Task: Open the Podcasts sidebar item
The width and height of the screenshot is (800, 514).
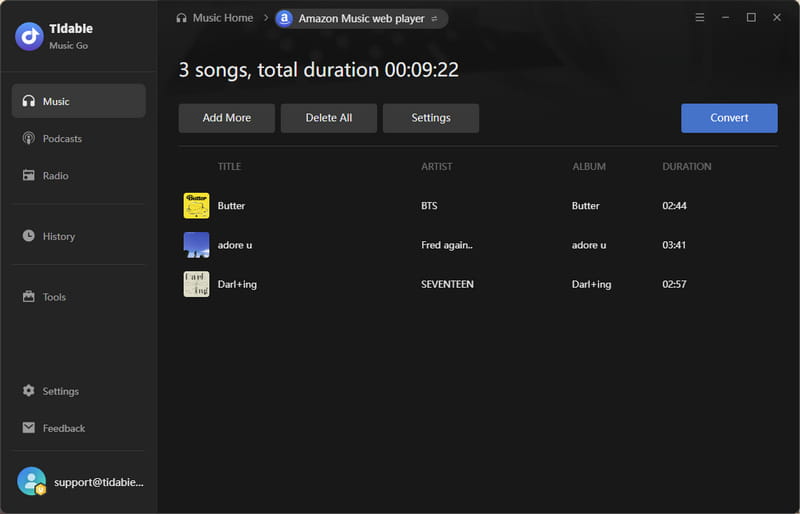Action: [79, 138]
